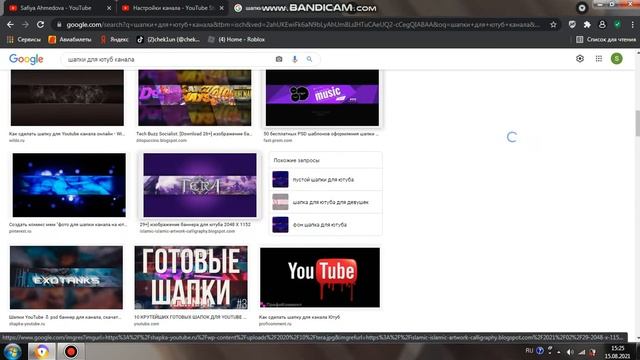Open the blue glowing banner thumbnail
The height and width of the screenshot is (360, 640).
click(x=69, y=185)
